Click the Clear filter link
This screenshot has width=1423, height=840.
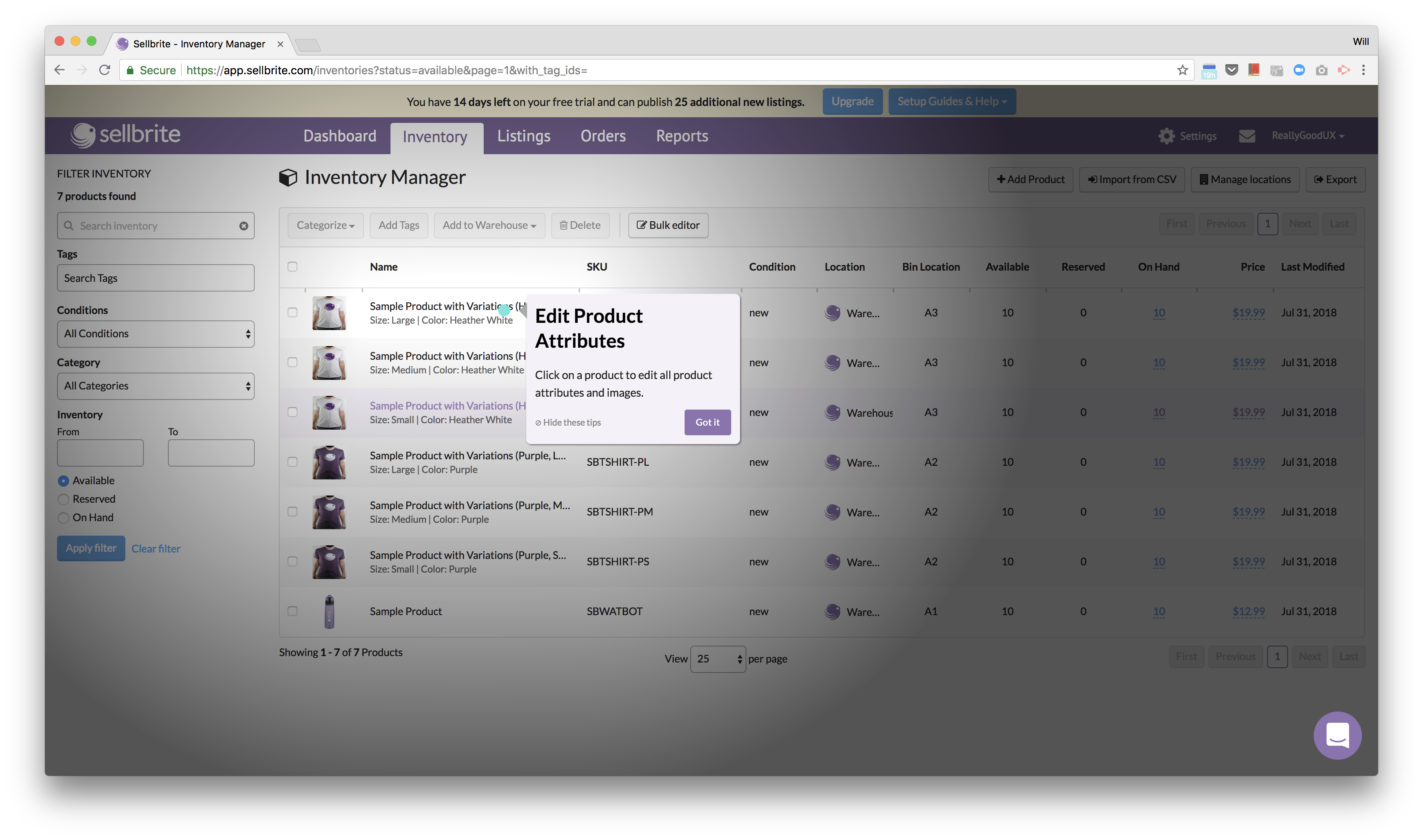click(x=156, y=549)
